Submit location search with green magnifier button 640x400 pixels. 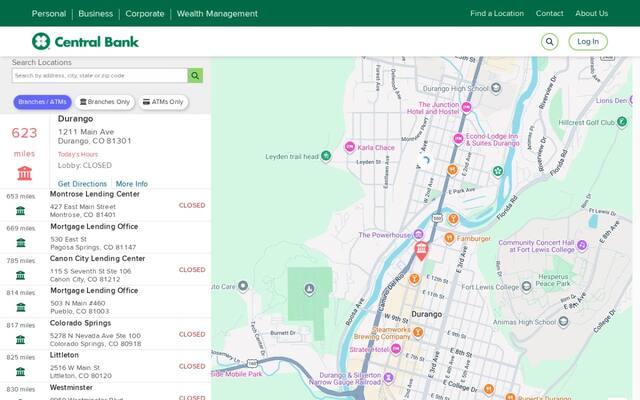point(195,76)
